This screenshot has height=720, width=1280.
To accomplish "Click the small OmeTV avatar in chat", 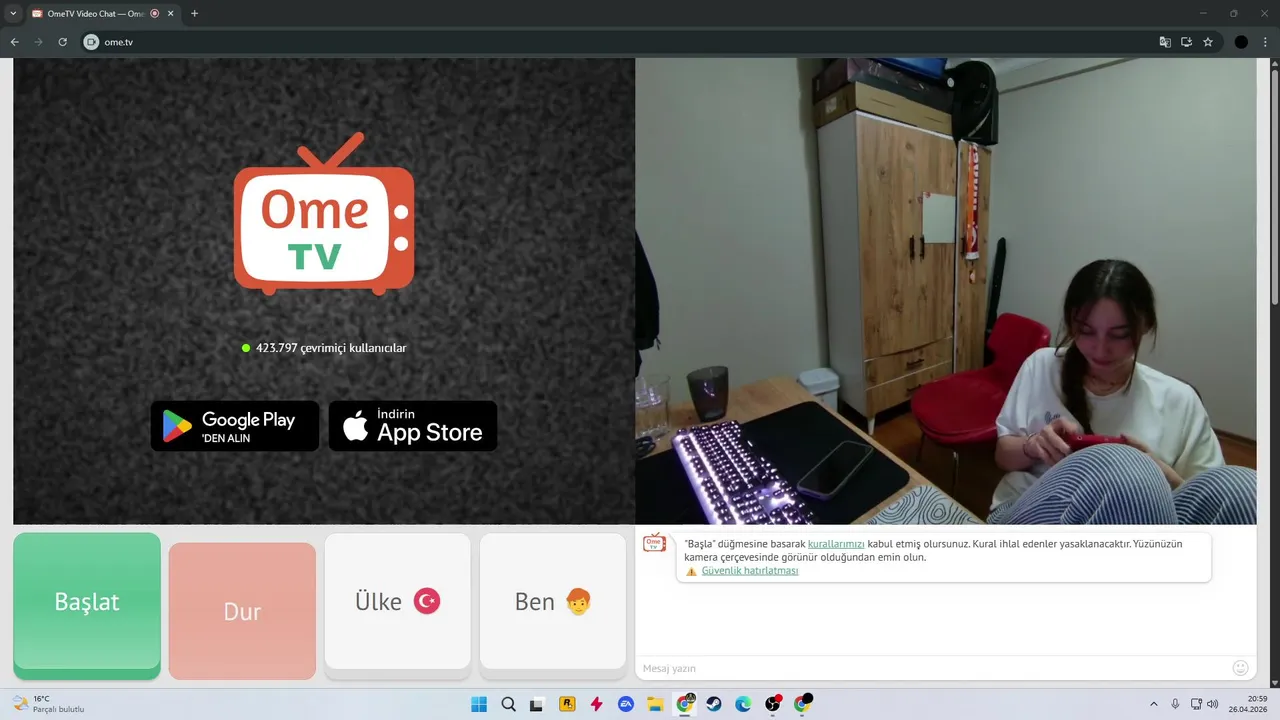I will 654,543.
